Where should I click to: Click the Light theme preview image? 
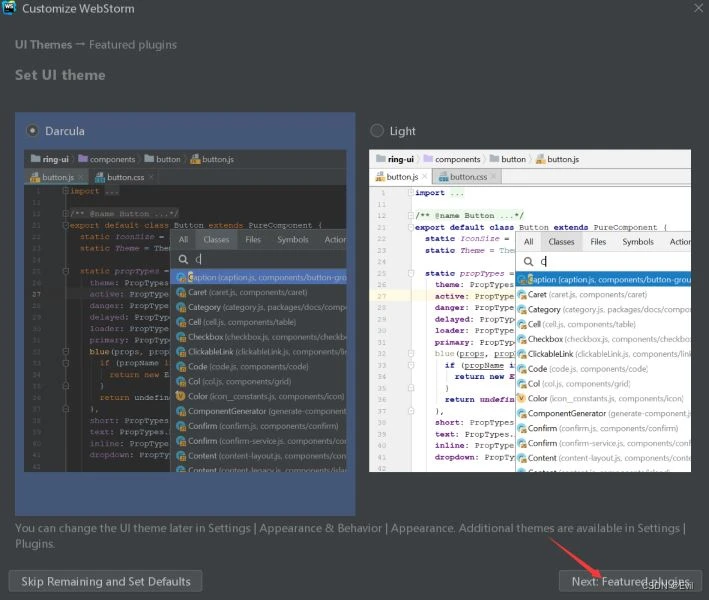coord(530,311)
